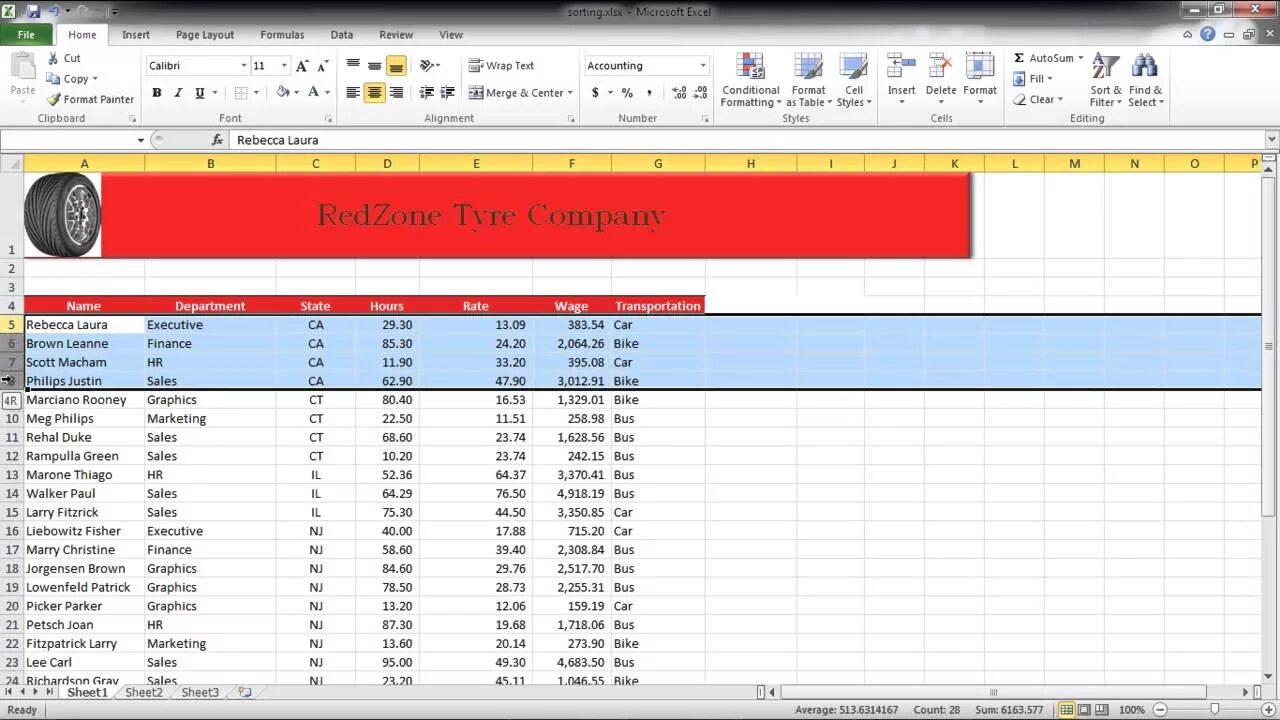Open the Accounting number format dropdown

[x=703, y=66]
